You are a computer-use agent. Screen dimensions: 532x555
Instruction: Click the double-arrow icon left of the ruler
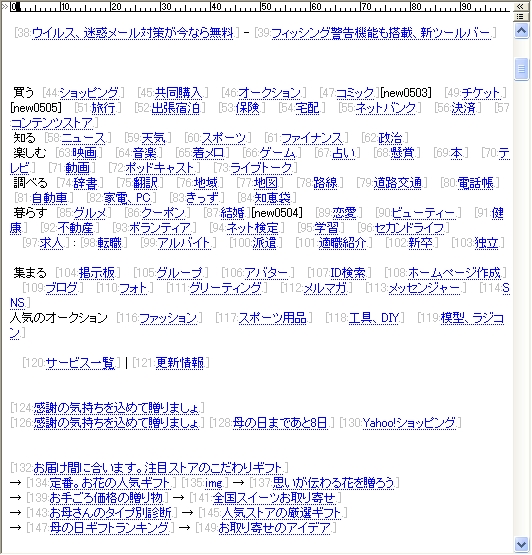5,6
